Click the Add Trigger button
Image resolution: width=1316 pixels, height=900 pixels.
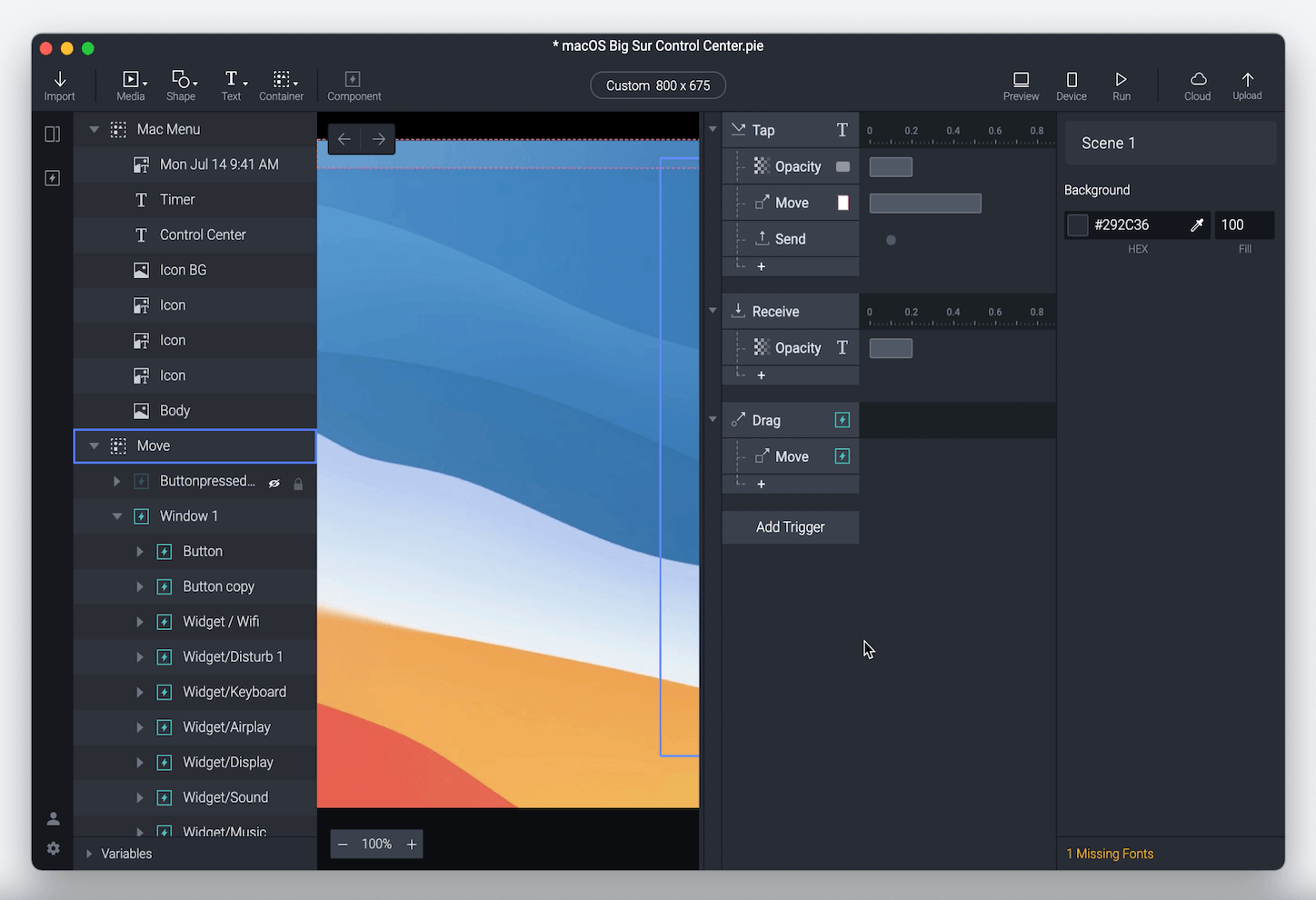click(790, 527)
